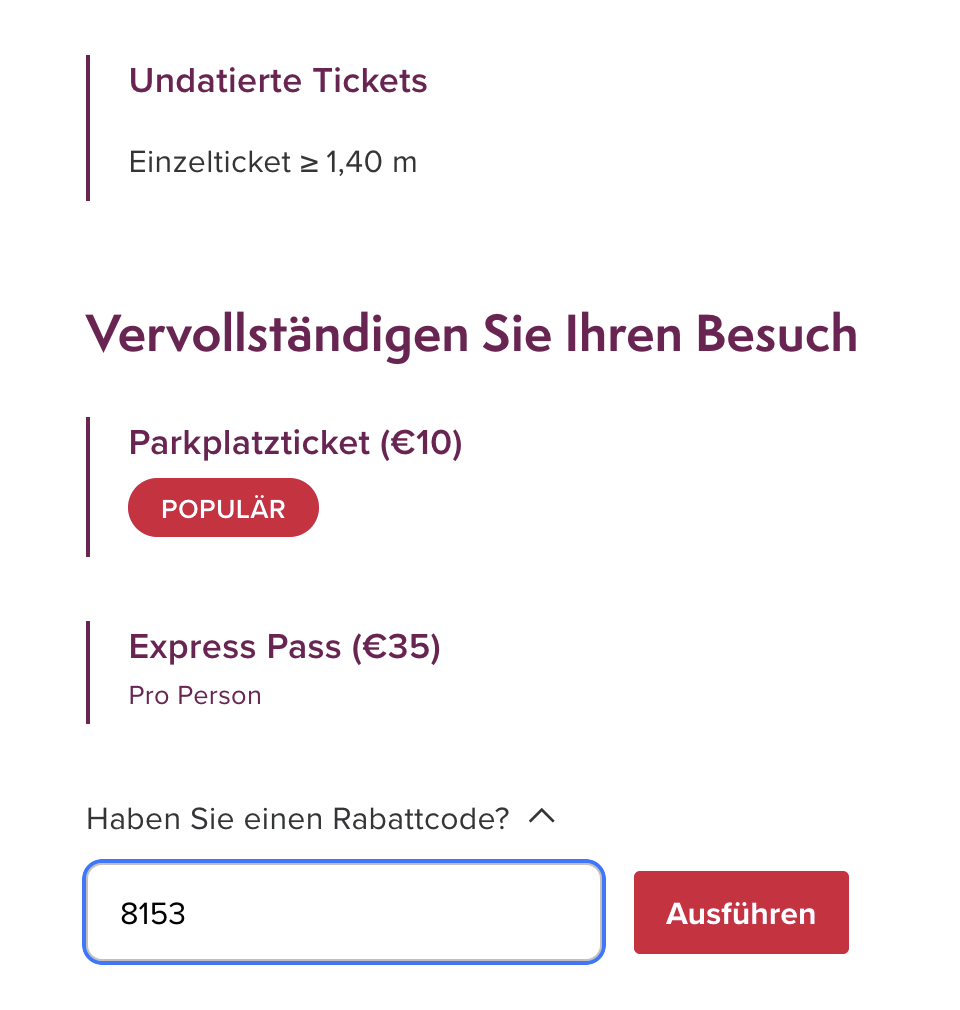Click the vertical bar beside Parkplatzticket
960x1010 pixels.
89,486
